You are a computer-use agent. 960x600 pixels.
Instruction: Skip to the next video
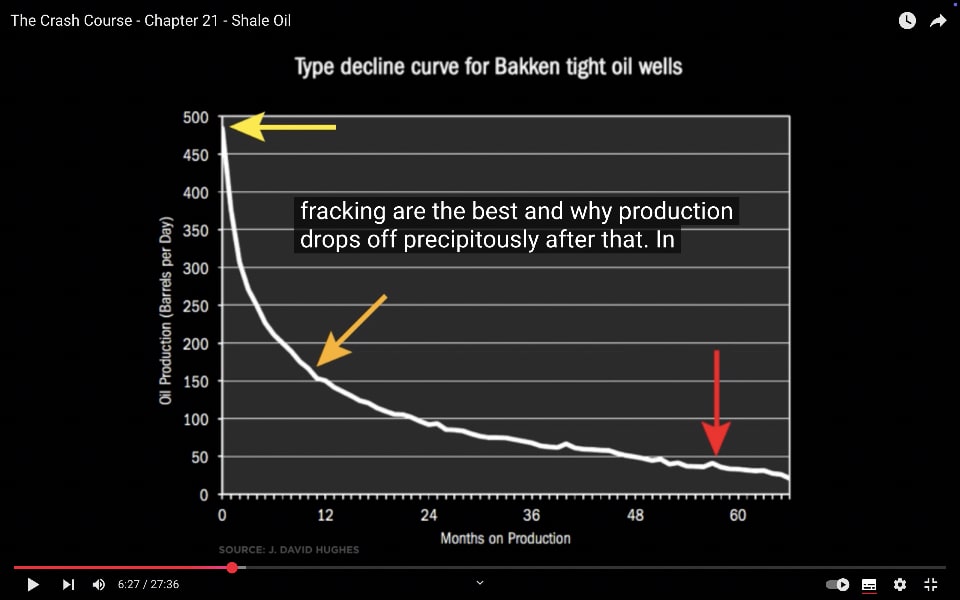pyautogui.click(x=68, y=585)
